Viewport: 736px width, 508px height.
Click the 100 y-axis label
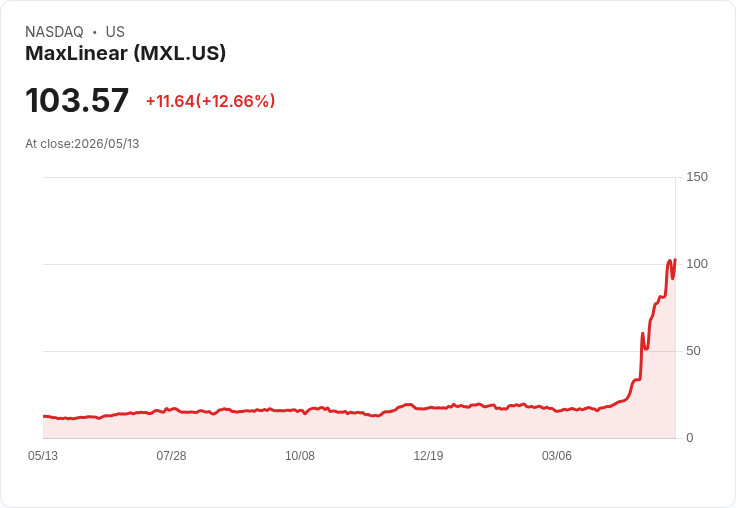click(x=697, y=264)
